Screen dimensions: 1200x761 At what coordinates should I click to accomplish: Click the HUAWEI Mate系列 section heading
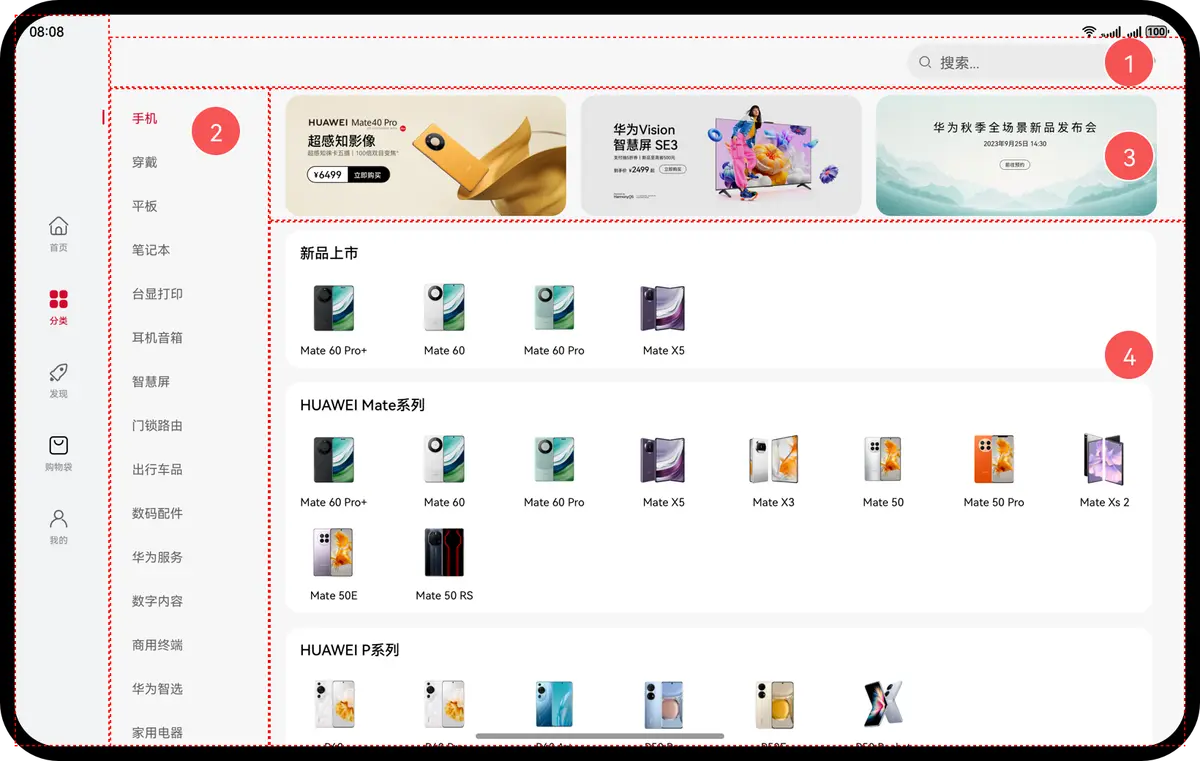(x=362, y=405)
